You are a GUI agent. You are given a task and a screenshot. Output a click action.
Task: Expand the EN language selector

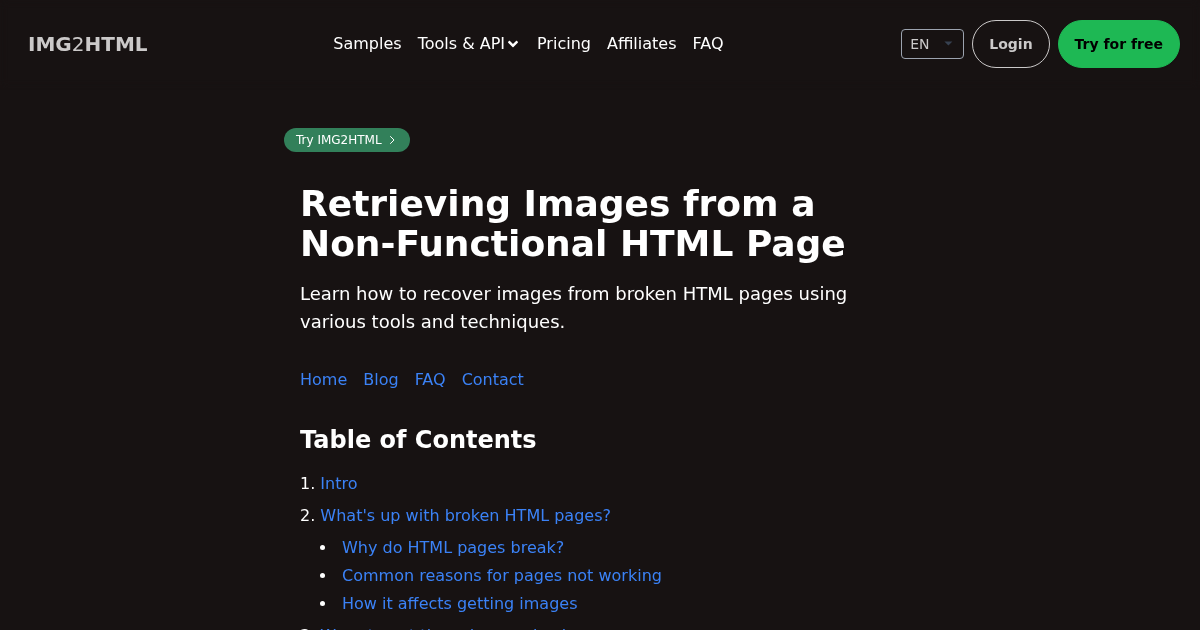pyautogui.click(x=931, y=44)
